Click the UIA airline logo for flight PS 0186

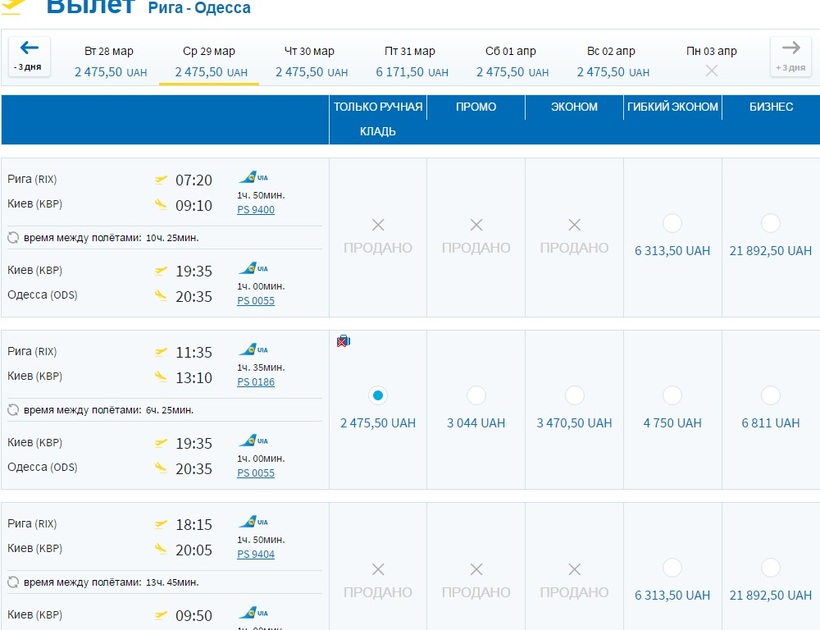[253, 350]
